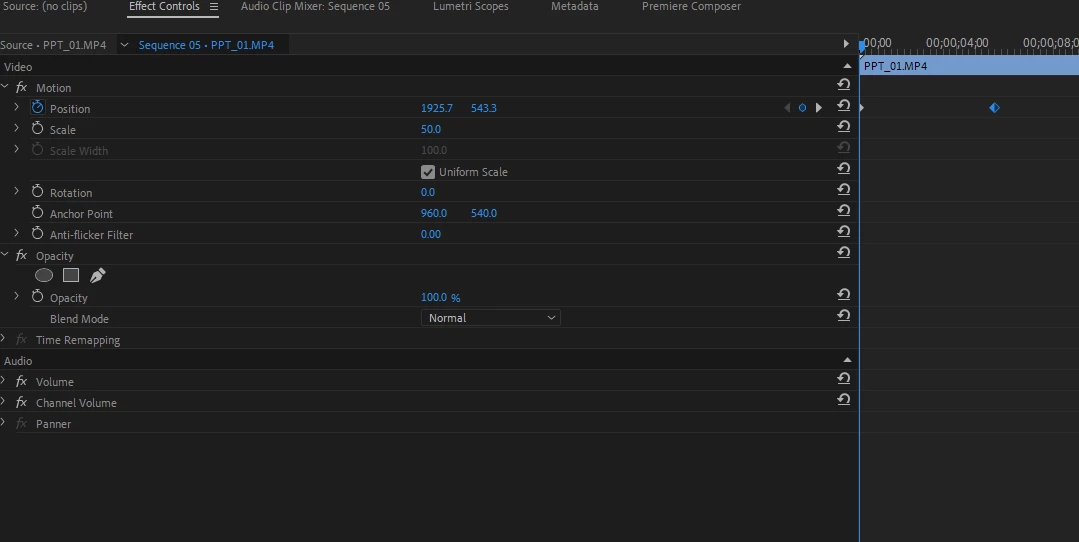
Task: Reset the Volume effect
Action: click(844, 378)
